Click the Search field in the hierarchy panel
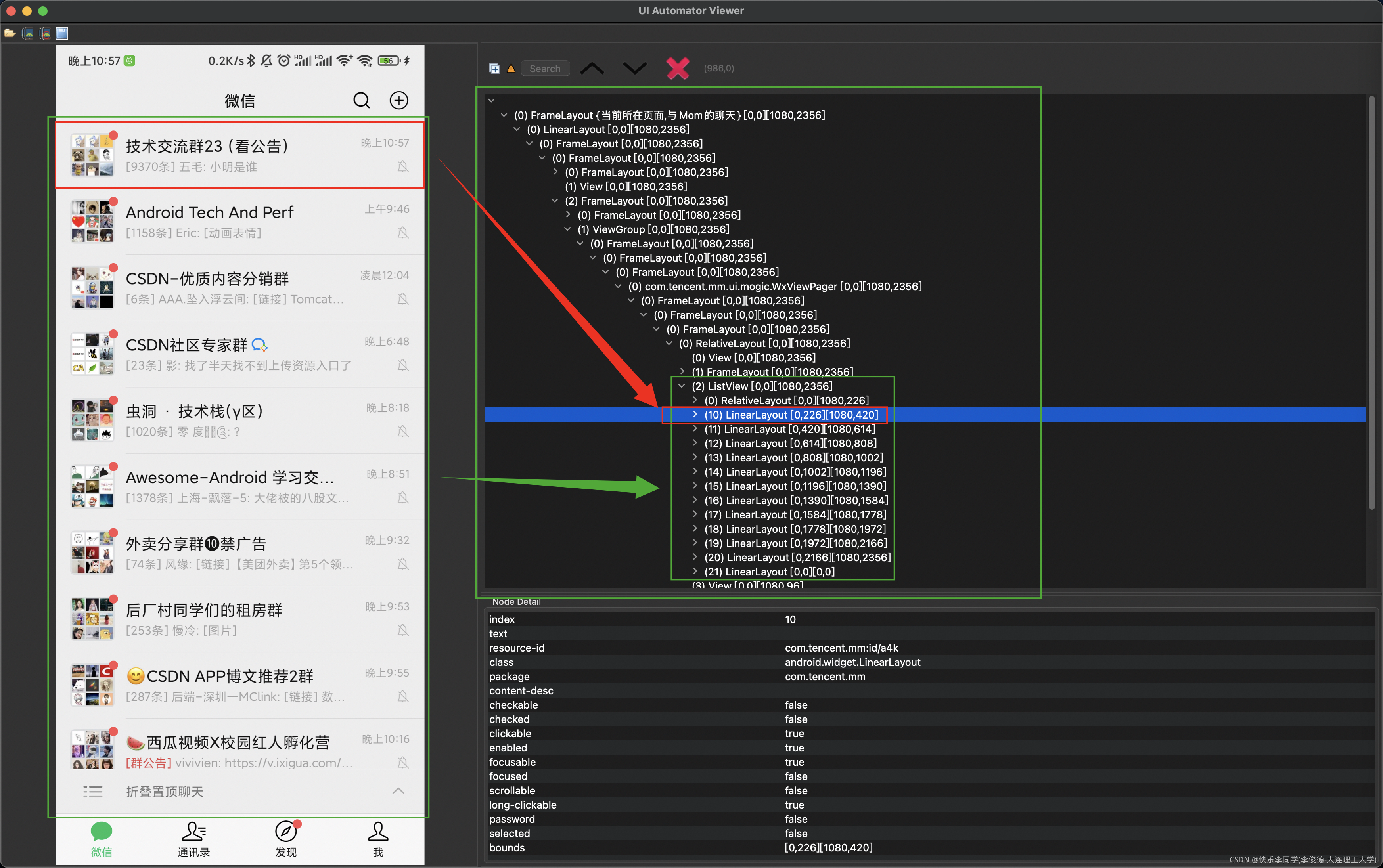The width and height of the screenshot is (1383, 868). tap(544, 68)
